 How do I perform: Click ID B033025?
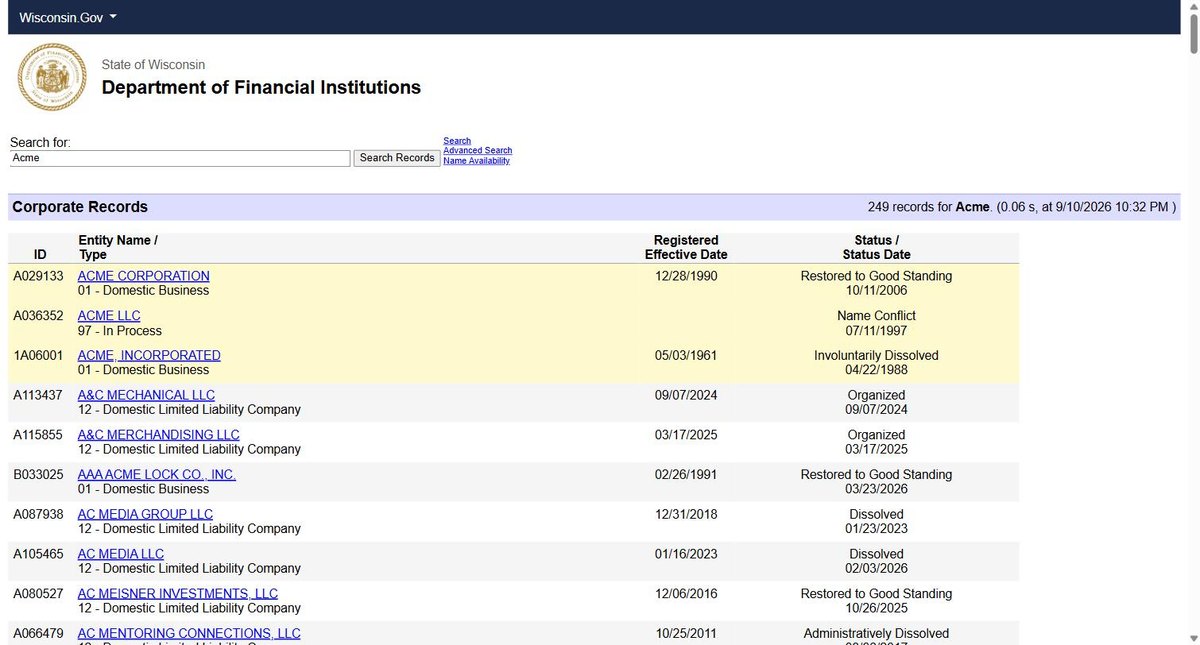click(x=38, y=475)
